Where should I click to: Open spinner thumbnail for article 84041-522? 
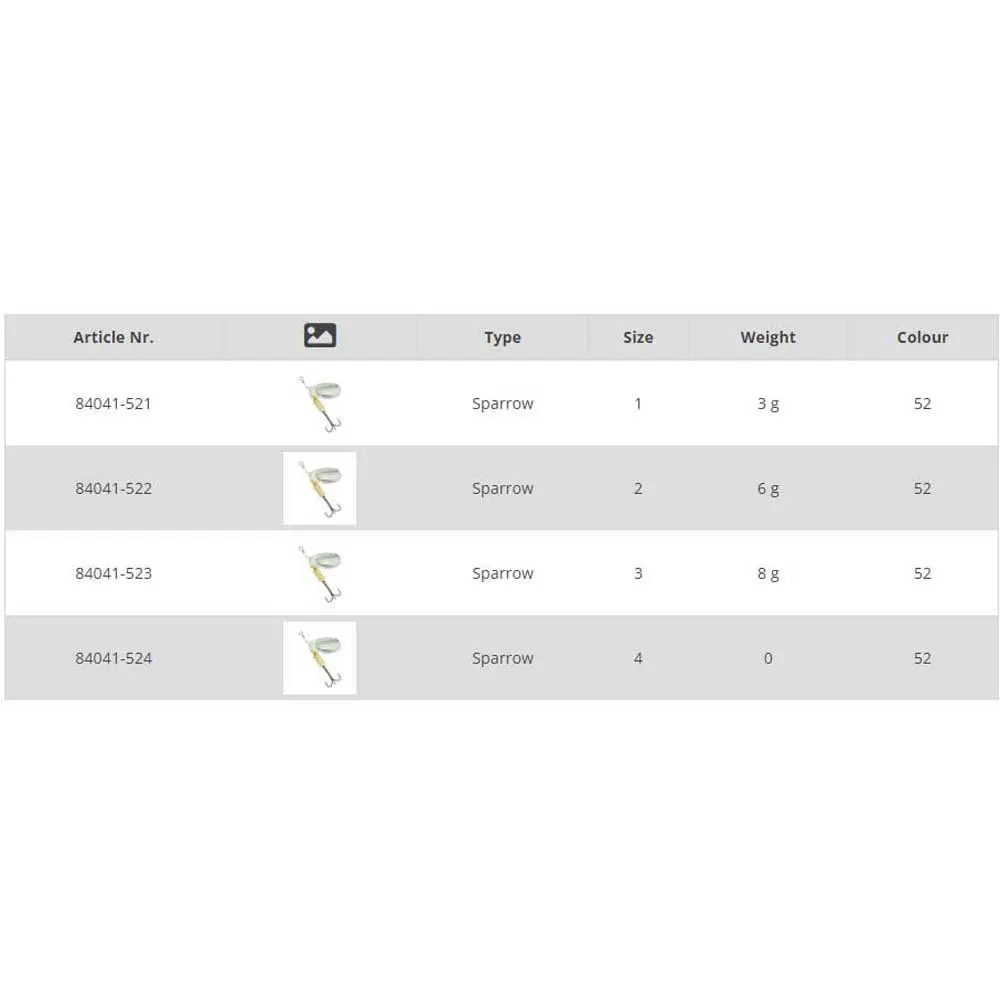click(x=320, y=488)
